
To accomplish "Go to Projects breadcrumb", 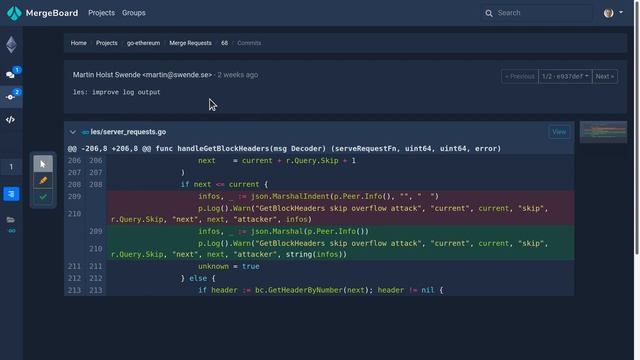I will coord(107,43).
